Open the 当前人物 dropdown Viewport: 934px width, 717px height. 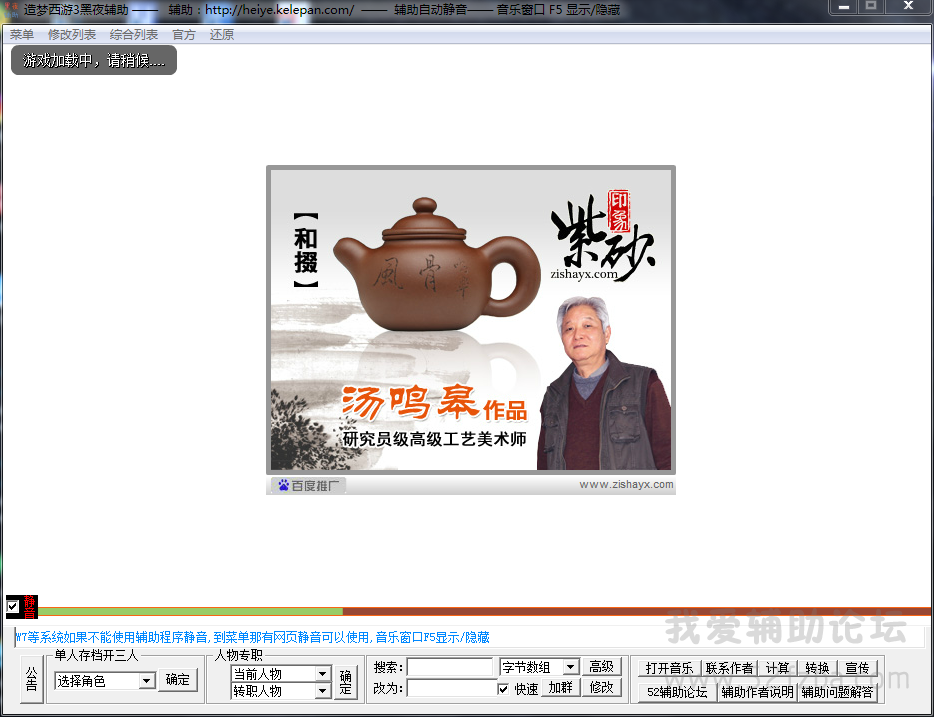pos(322,675)
